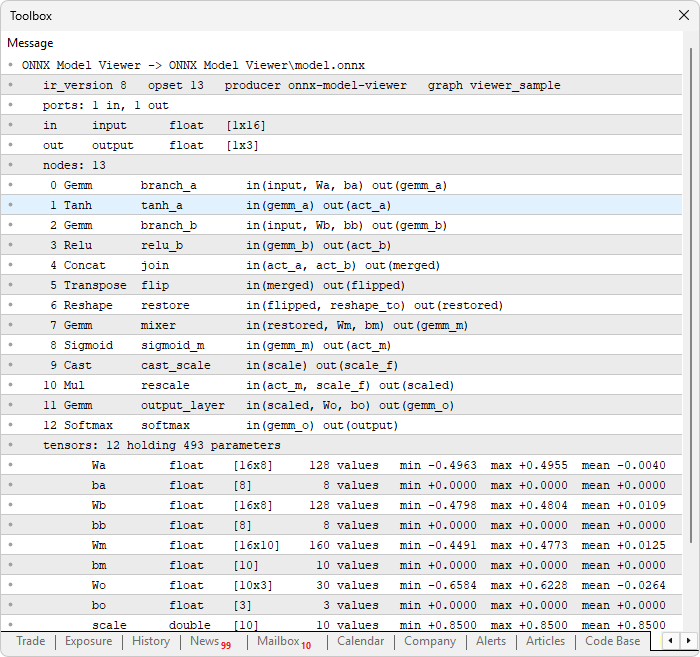Open the News tab

point(211,641)
